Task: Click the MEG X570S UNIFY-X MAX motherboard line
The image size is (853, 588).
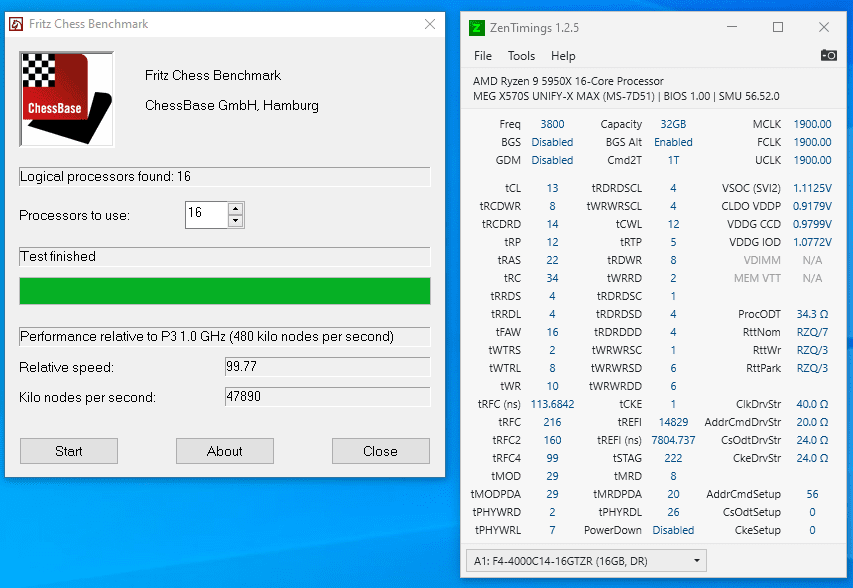Action: [626, 96]
